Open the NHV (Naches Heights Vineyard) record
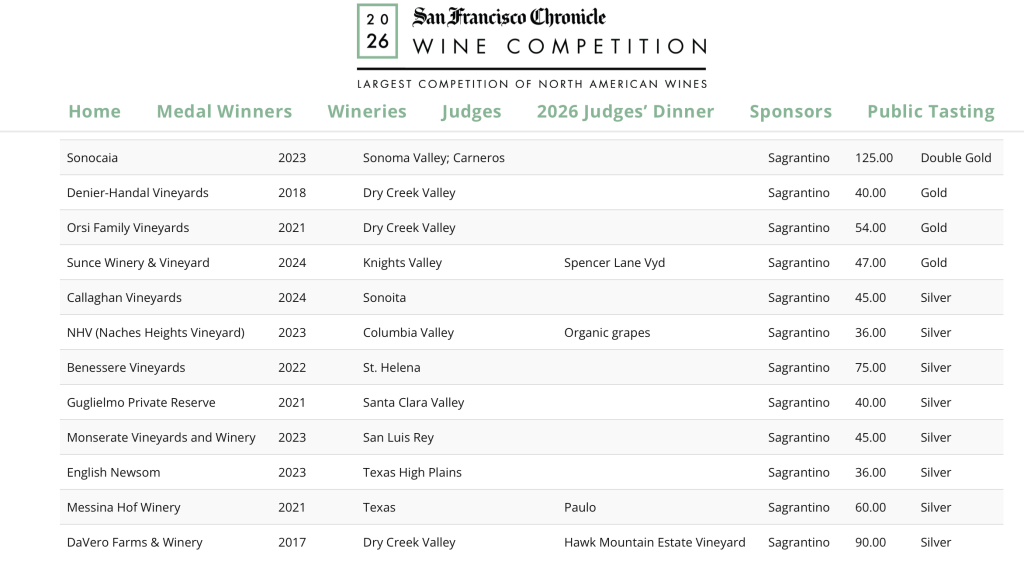This screenshot has width=1024, height=582. pos(156,332)
